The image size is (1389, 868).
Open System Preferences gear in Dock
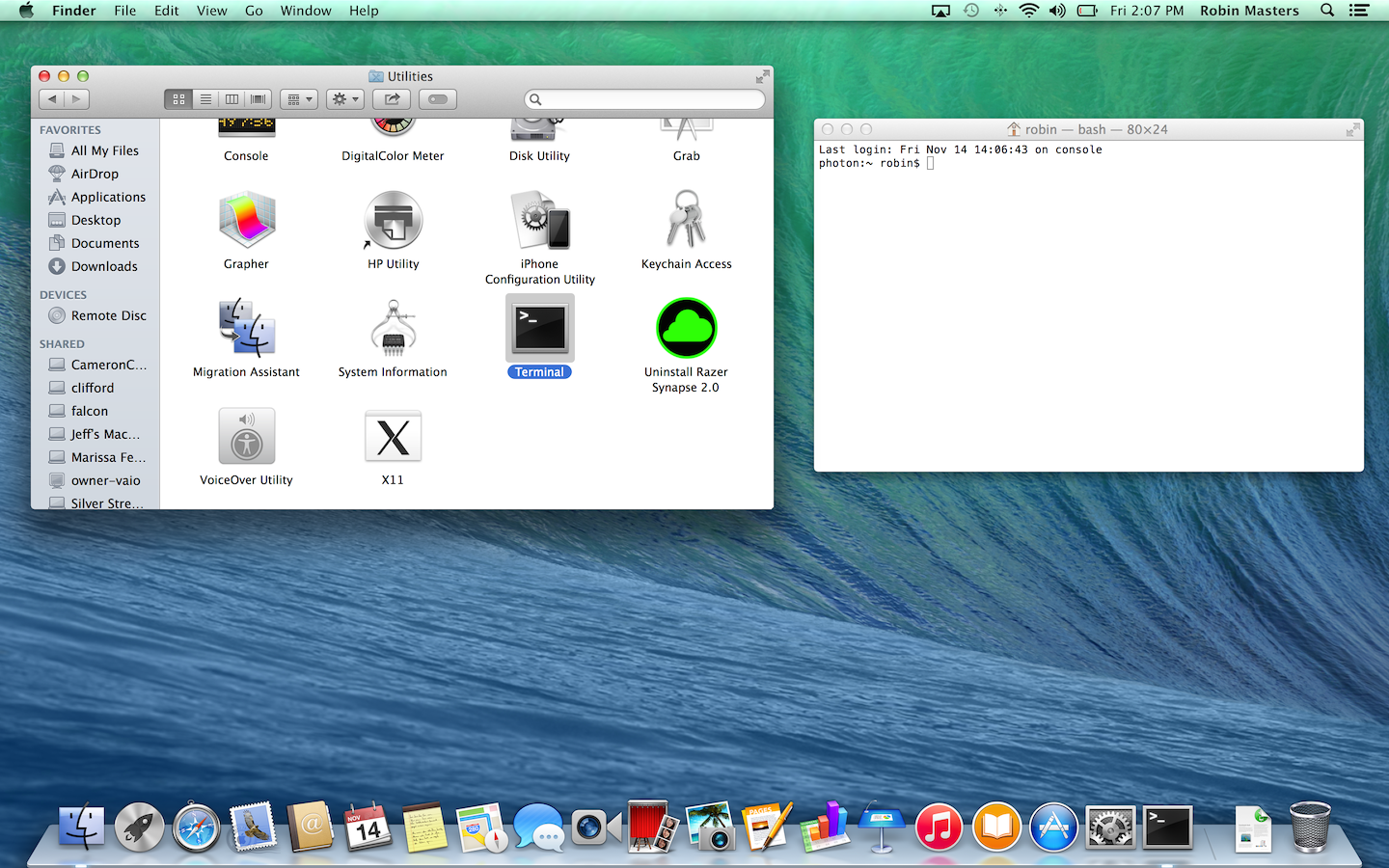(1110, 827)
